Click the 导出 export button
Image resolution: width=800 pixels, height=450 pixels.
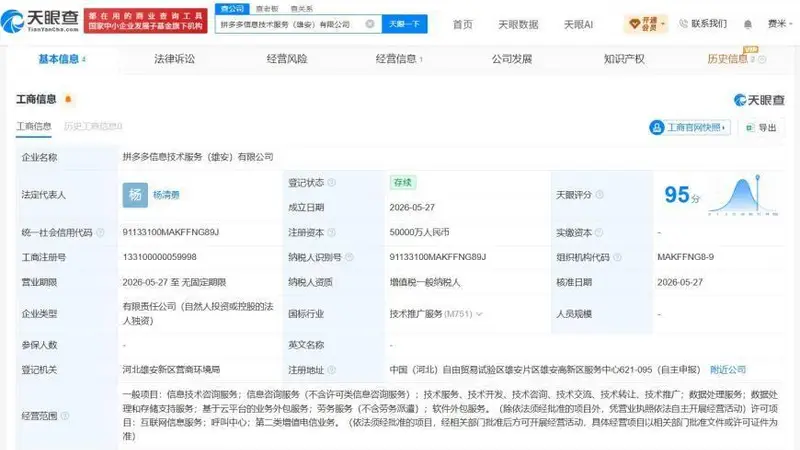tap(762, 127)
